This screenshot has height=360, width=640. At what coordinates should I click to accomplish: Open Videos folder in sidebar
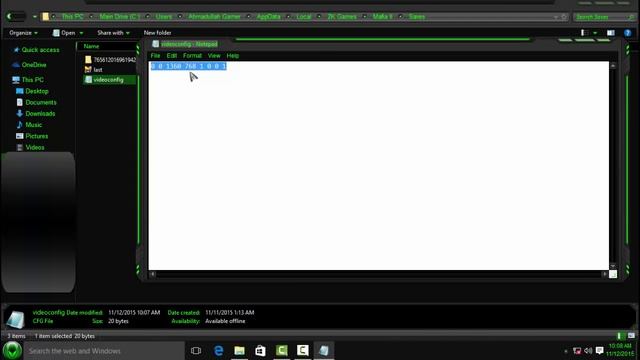35,147
